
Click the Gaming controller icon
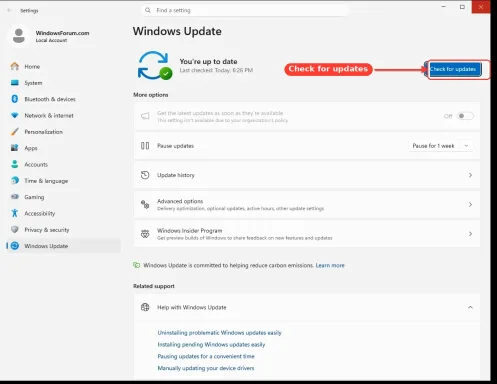(15, 197)
